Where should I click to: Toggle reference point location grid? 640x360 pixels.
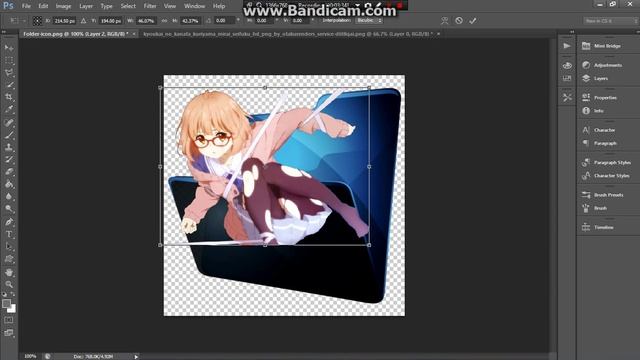tap(37, 20)
